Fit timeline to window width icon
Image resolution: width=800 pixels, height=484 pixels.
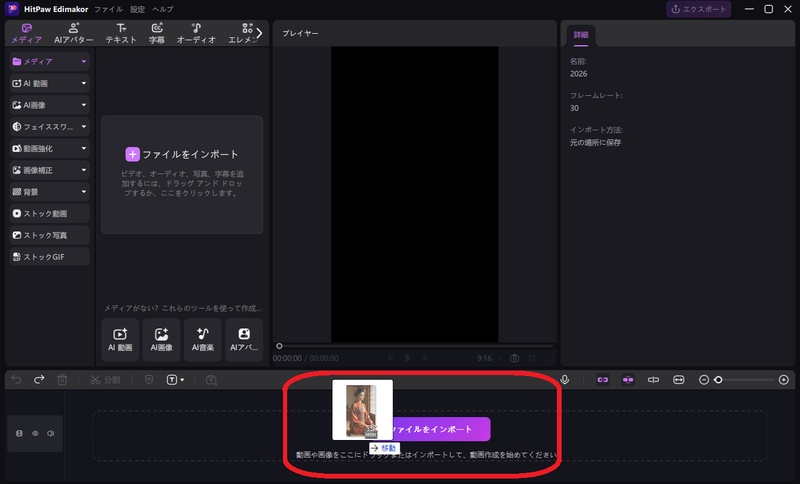[x=679, y=379]
